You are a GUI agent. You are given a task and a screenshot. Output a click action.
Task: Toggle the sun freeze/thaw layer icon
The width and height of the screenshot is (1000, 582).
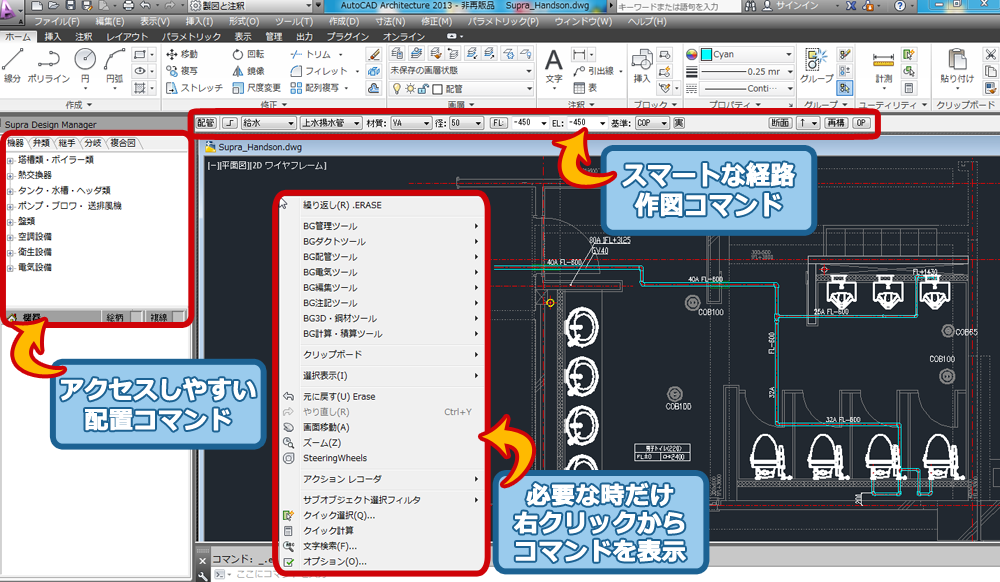click(x=409, y=89)
